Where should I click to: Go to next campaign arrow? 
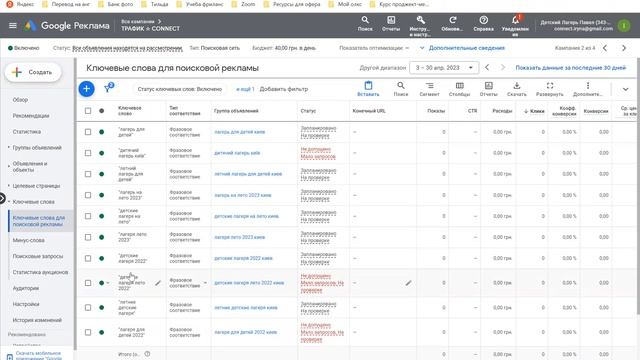click(x=624, y=48)
